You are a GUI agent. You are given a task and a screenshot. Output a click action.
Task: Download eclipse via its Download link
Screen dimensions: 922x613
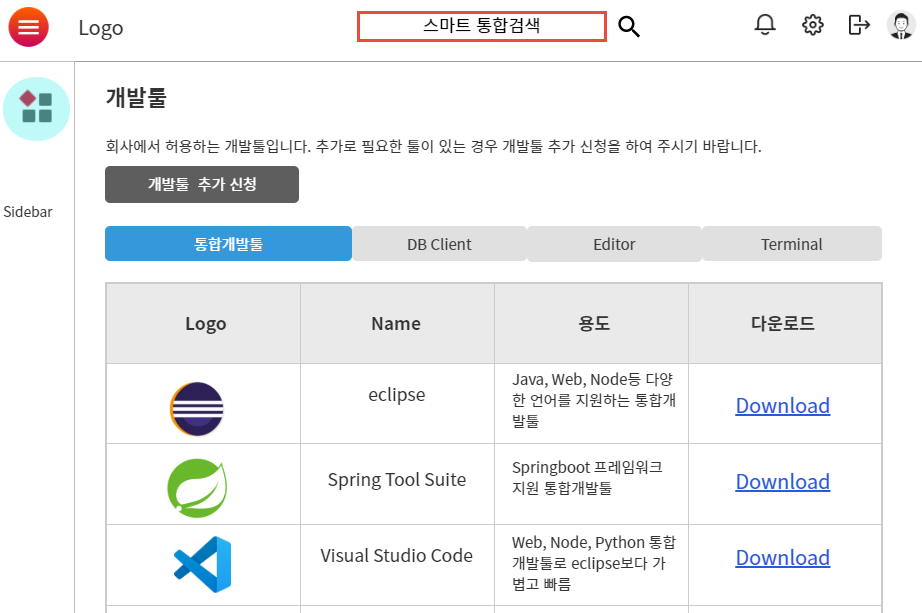[x=783, y=405]
